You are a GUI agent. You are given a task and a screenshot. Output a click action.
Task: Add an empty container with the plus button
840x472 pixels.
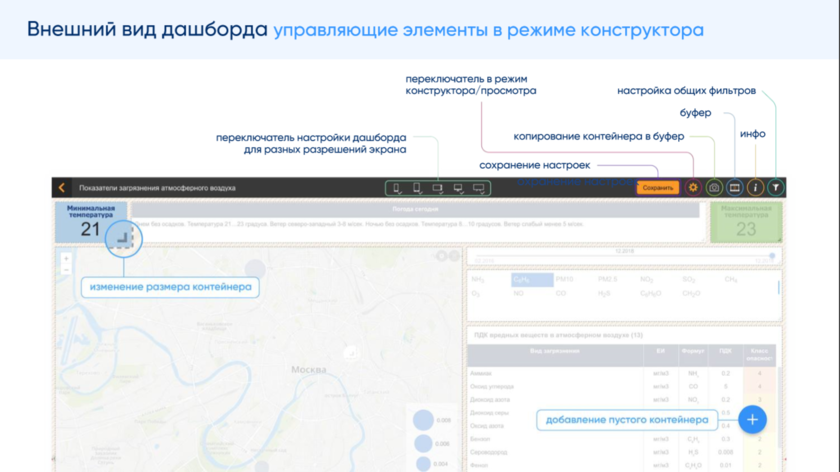[x=752, y=420]
